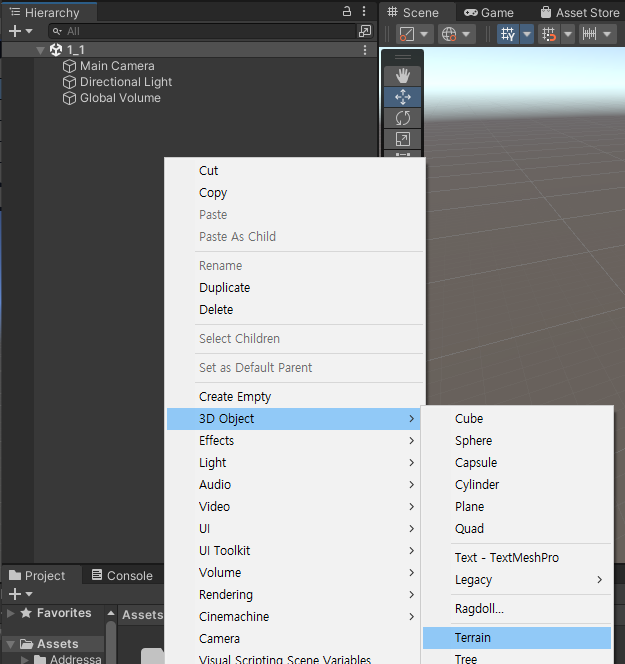Screen dimensions: 625x664
Task: Open Hierarchy create dropdown arrow
Action: coord(29,31)
